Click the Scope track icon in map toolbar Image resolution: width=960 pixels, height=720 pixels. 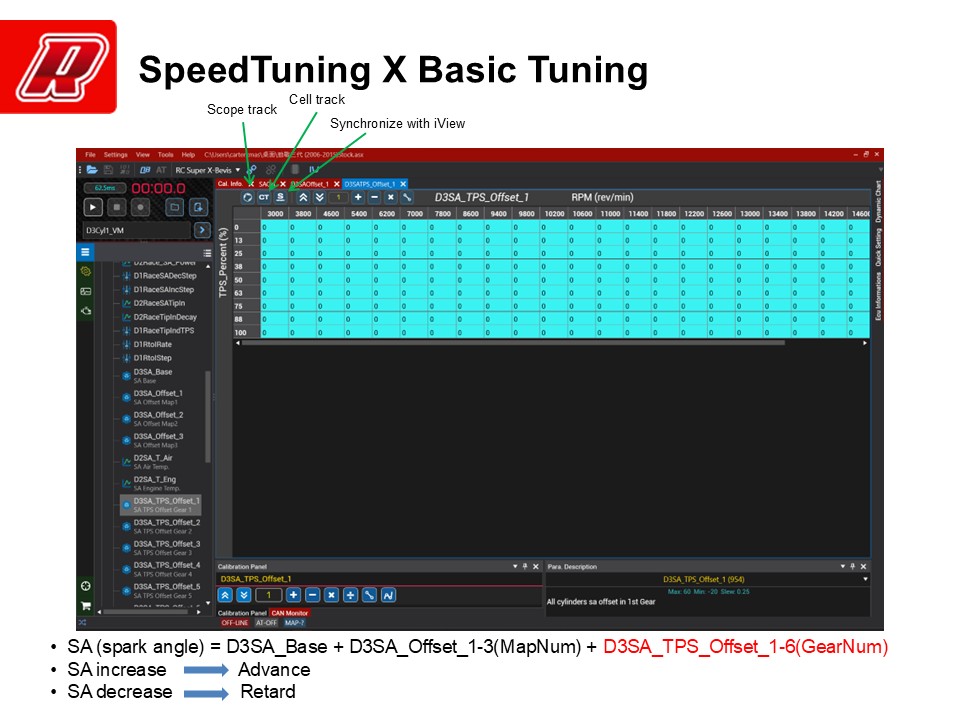pos(248,198)
